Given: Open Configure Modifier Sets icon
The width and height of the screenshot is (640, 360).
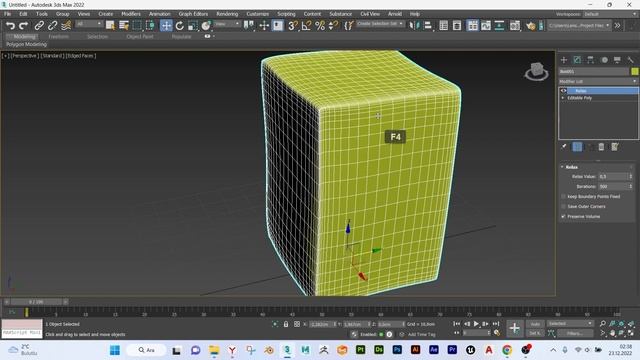Looking at the screenshot, I should [615, 147].
